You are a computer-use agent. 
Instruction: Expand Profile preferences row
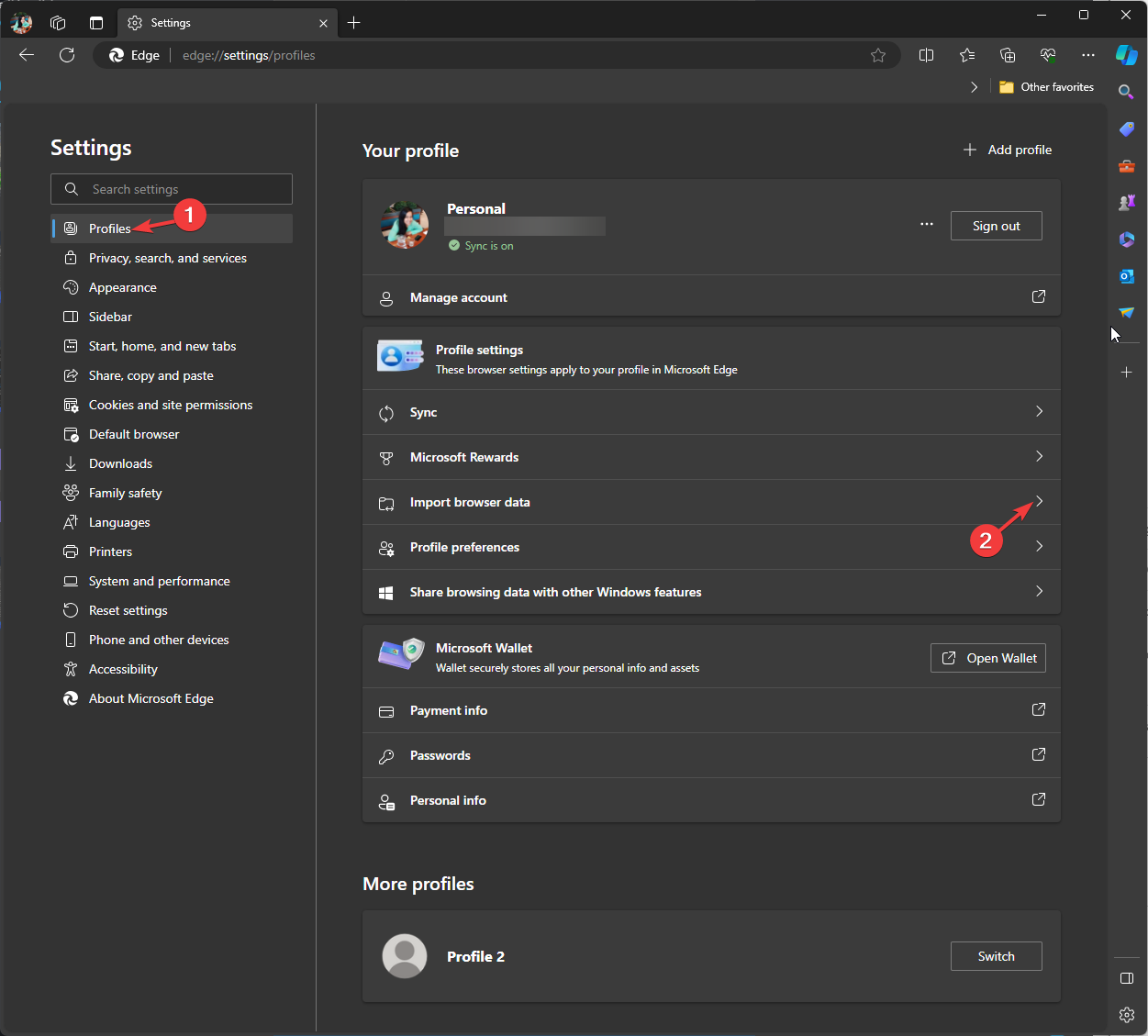(x=711, y=547)
